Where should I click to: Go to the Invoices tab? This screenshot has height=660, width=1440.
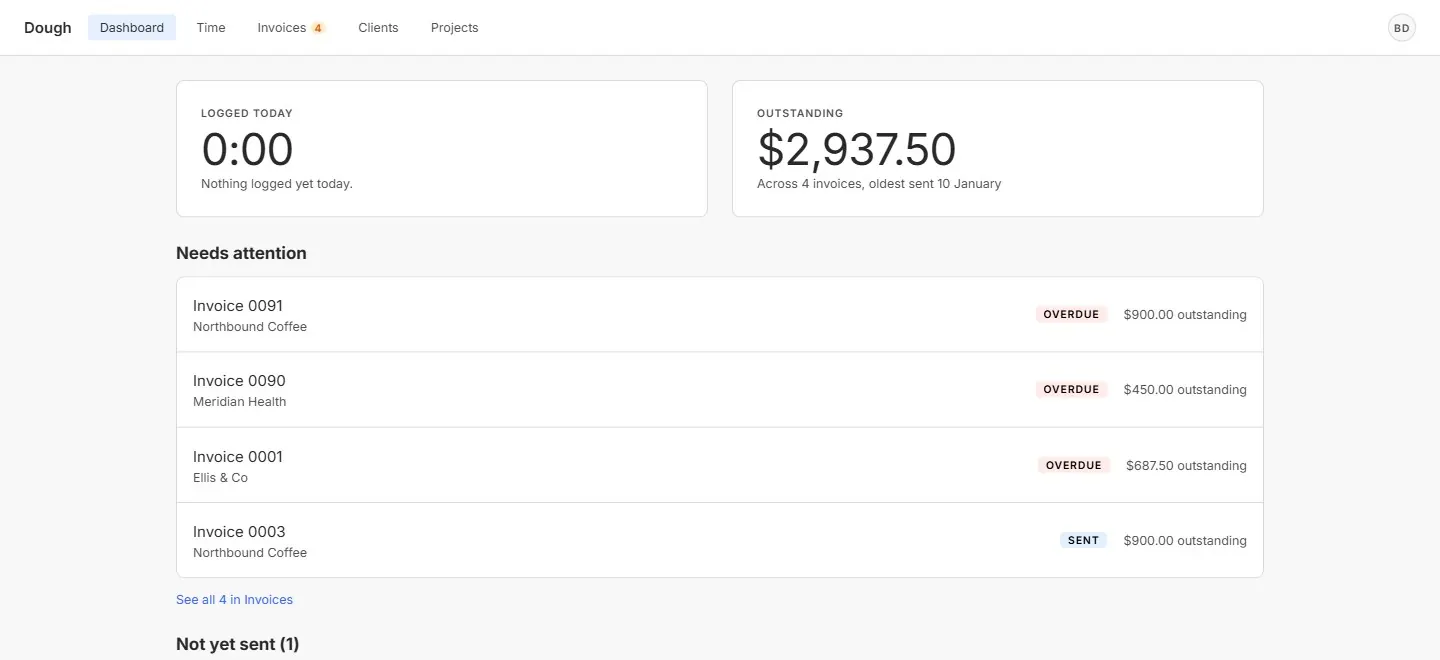coord(291,28)
